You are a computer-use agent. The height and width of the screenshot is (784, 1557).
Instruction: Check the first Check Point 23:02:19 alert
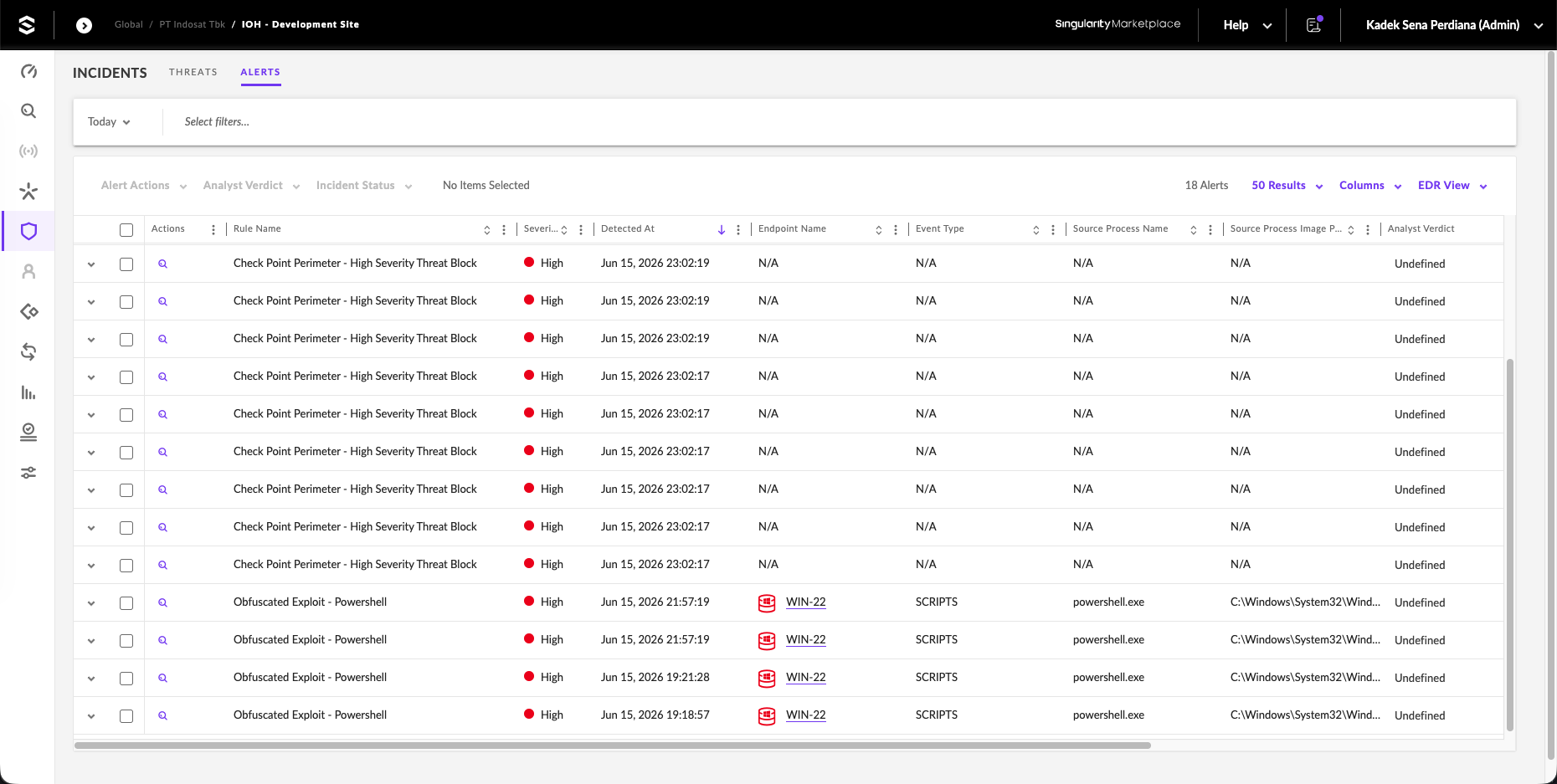point(126,264)
